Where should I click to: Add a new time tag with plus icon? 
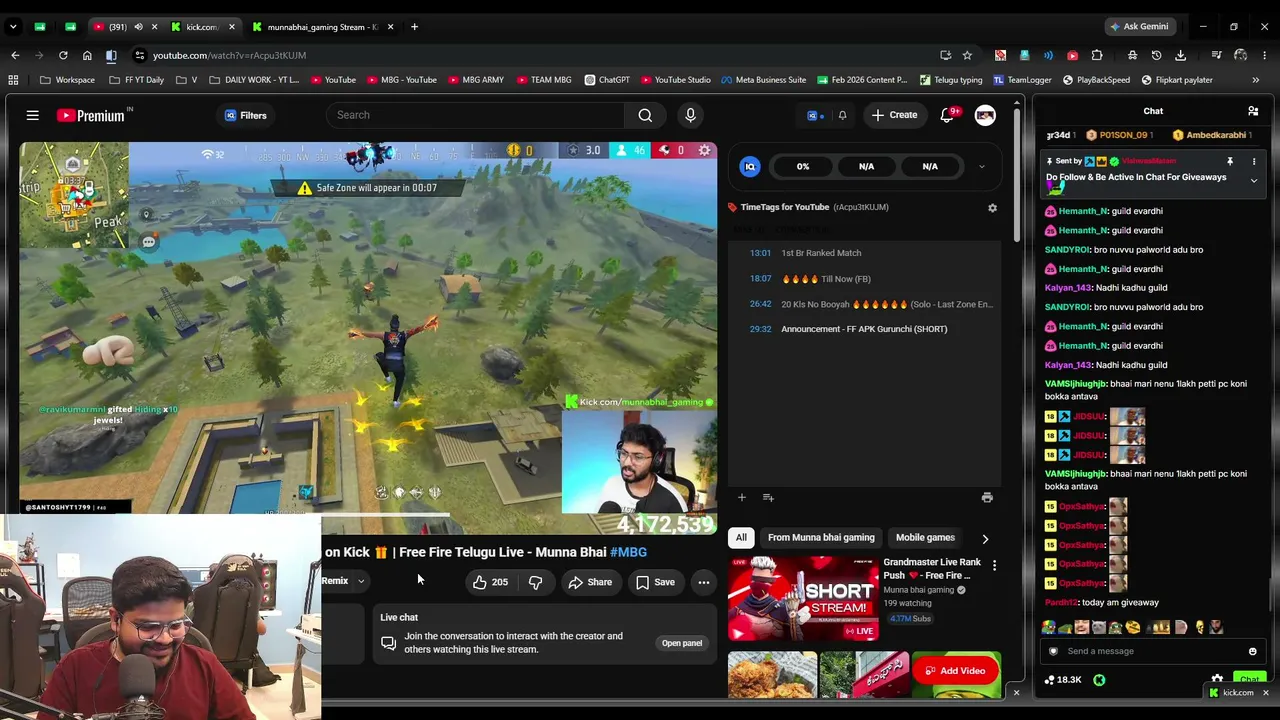[x=742, y=498]
